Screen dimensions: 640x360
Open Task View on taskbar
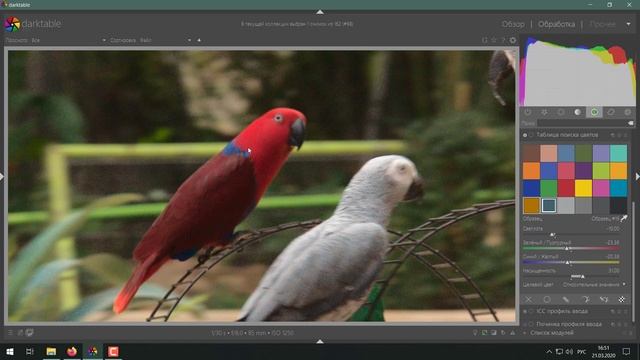pos(30,351)
